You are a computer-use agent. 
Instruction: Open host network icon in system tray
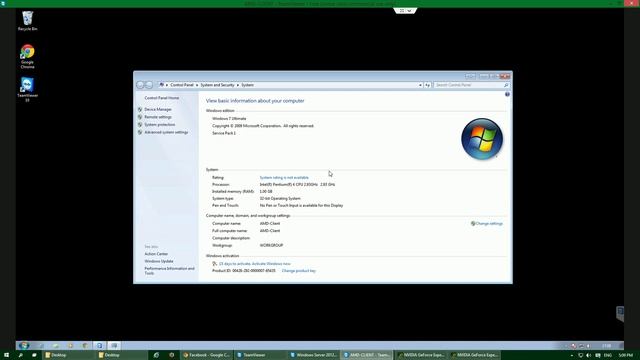pos(580,356)
